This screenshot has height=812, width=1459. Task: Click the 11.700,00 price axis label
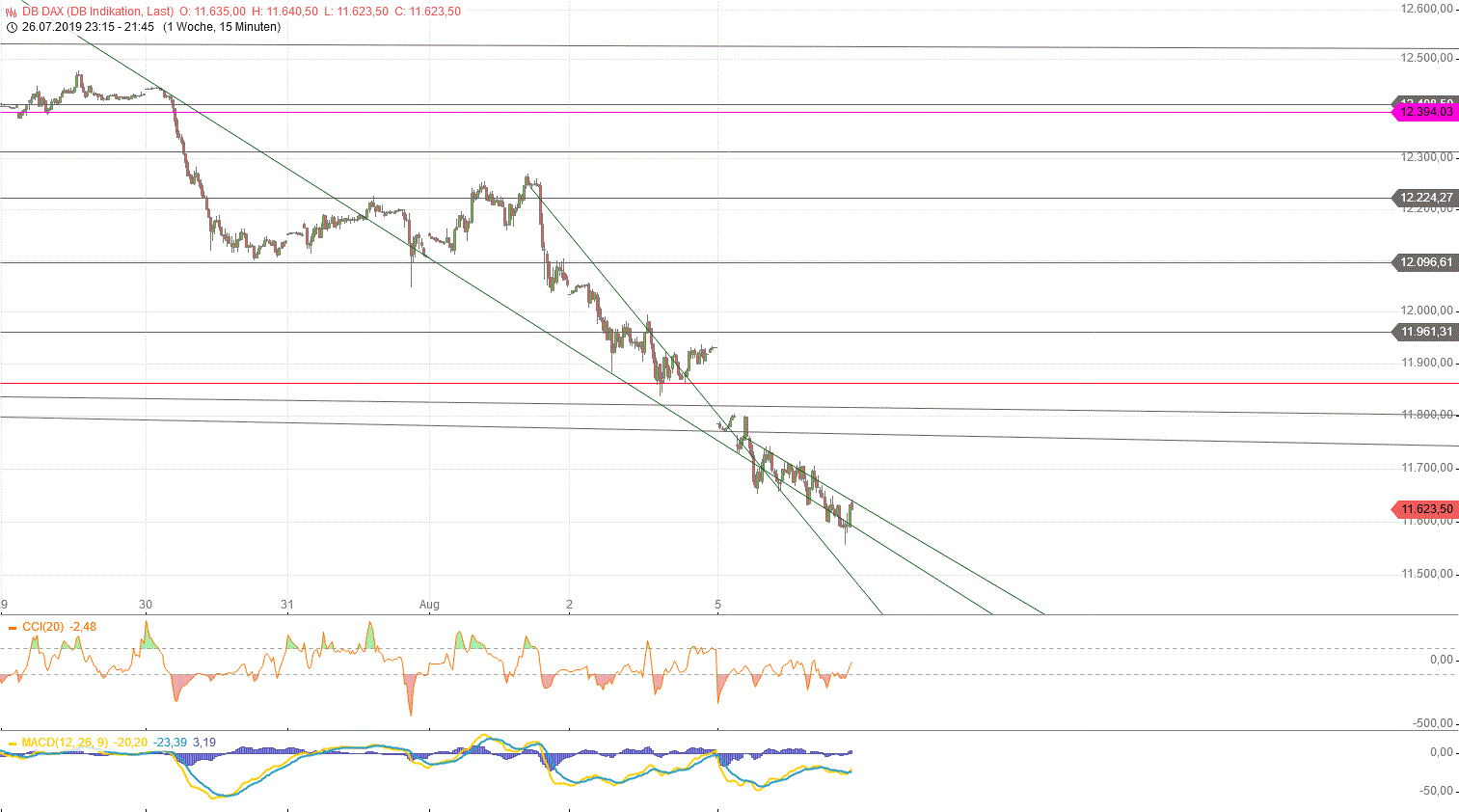point(1426,468)
